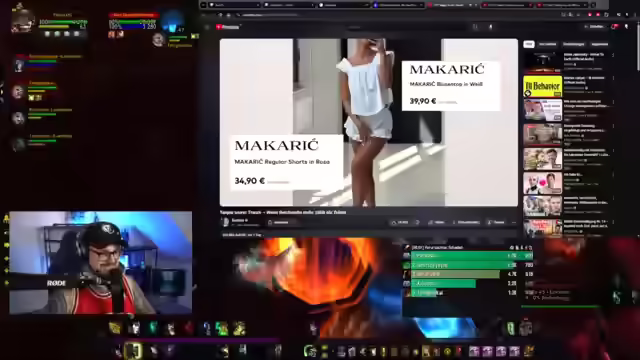
Task: Open the three-dot more options below video
Action: (x=513, y=222)
